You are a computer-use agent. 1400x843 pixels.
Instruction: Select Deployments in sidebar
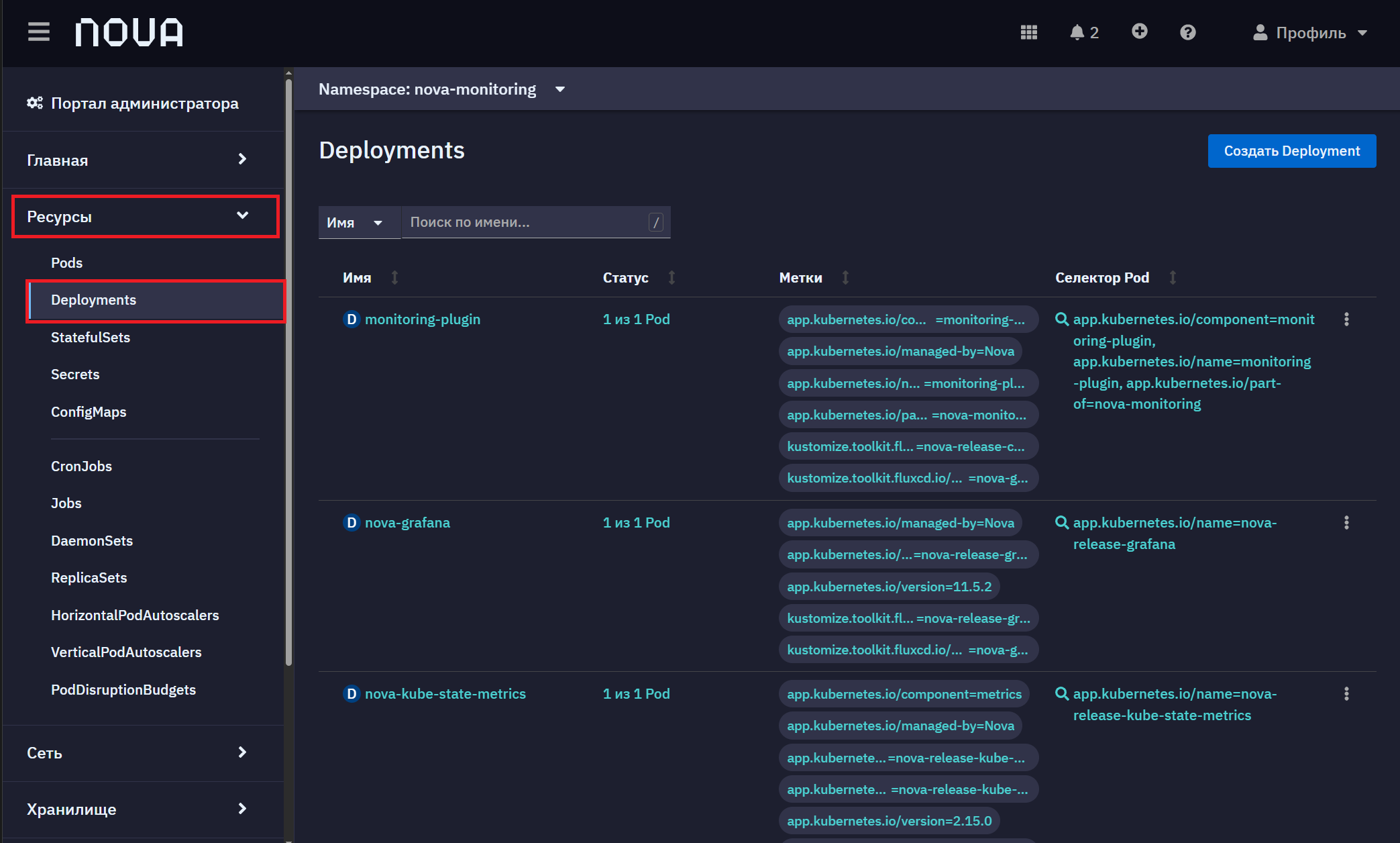pyautogui.click(x=156, y=300)
